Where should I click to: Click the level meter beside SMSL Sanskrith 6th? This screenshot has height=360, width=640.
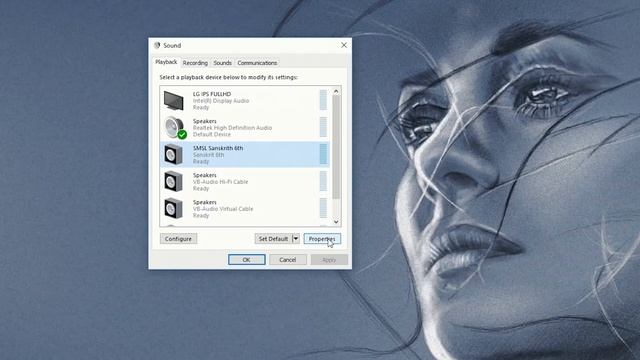tap(323, 154)
